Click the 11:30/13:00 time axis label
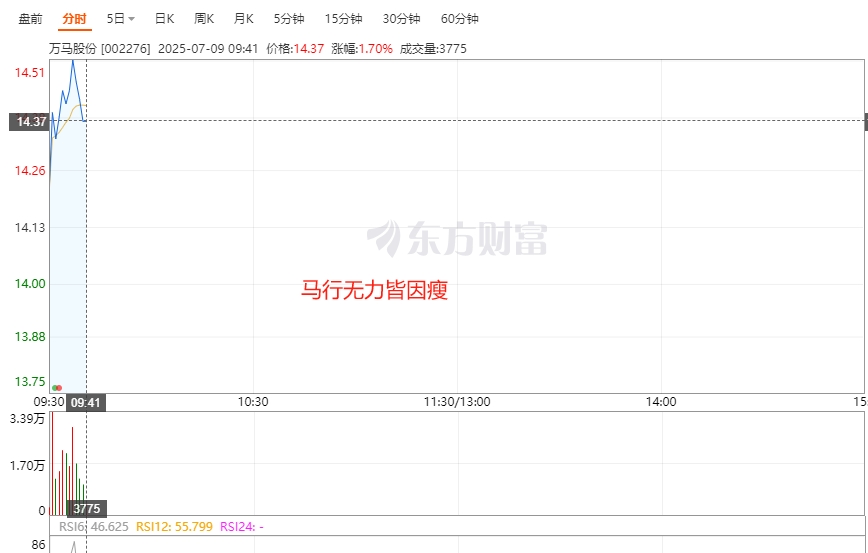Viewport: 868px width, 553px height. [x=457, y=402]
